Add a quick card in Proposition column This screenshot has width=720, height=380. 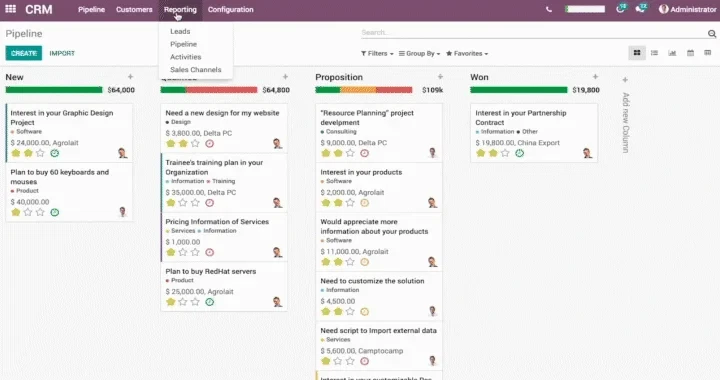coord(440,77)
